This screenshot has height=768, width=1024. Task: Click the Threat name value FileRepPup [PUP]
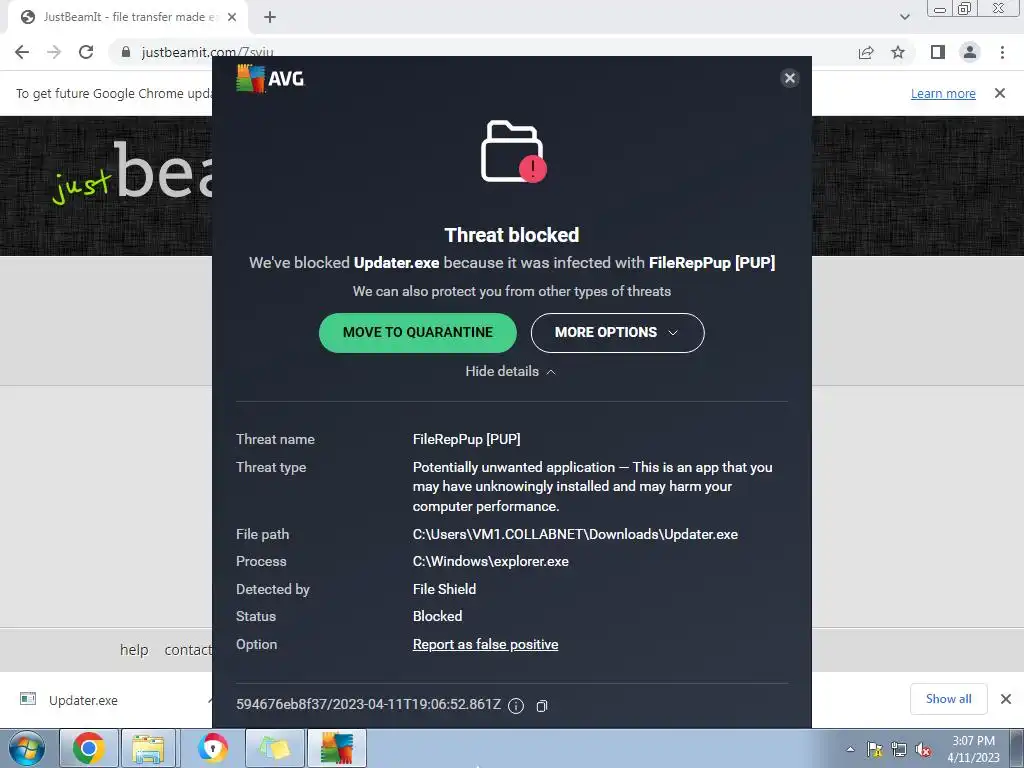(466, 440)
